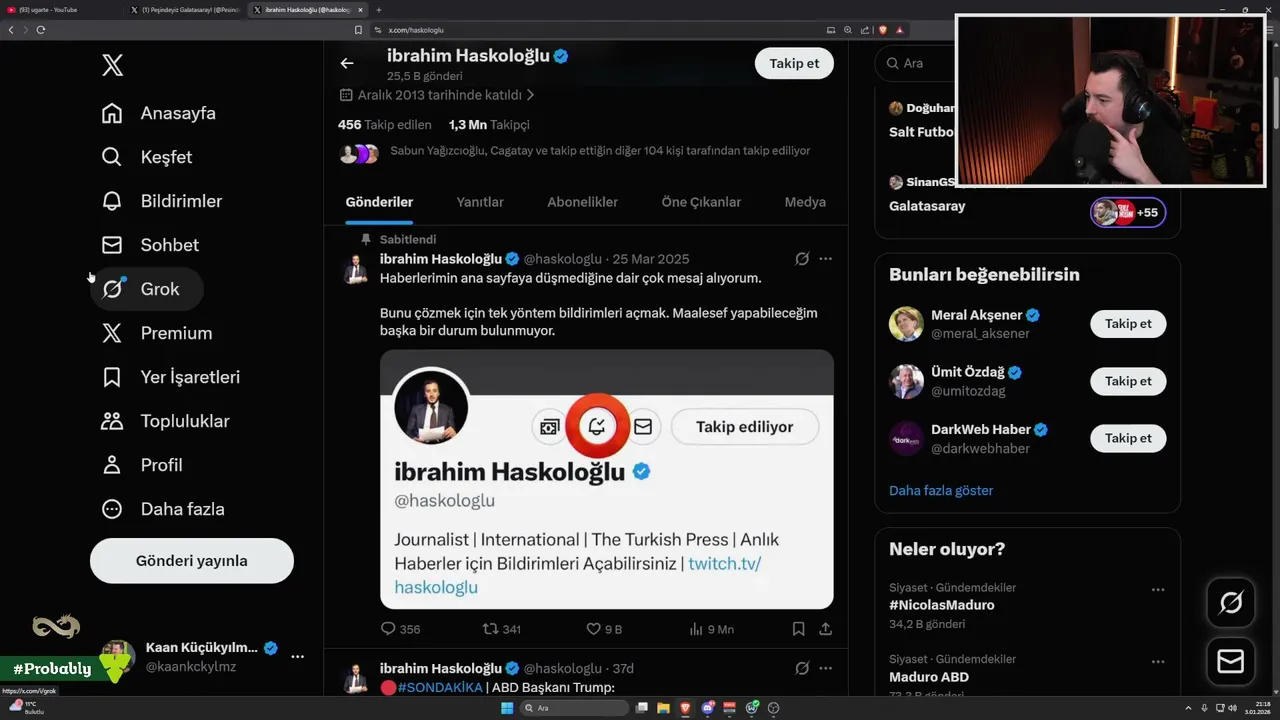Viewport: 1280px width, 720px height.
Task: Switch to Öne Çıkanlar tab
Action: [x=701, y=202]
